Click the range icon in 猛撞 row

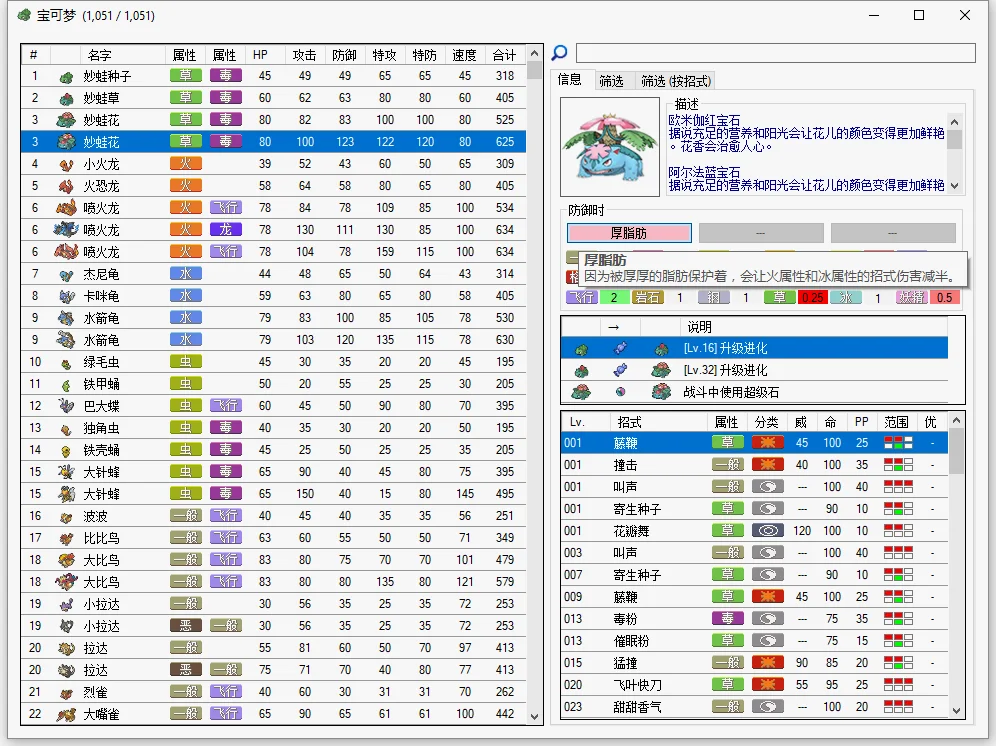coord(898,663)
